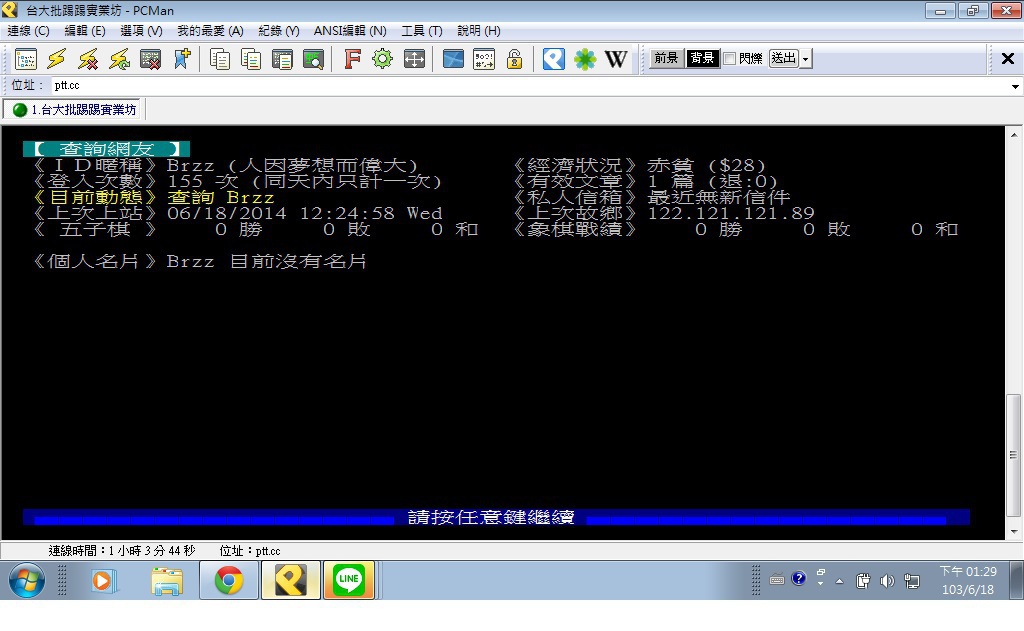Select the 背景 background color button

click(702, 58)
